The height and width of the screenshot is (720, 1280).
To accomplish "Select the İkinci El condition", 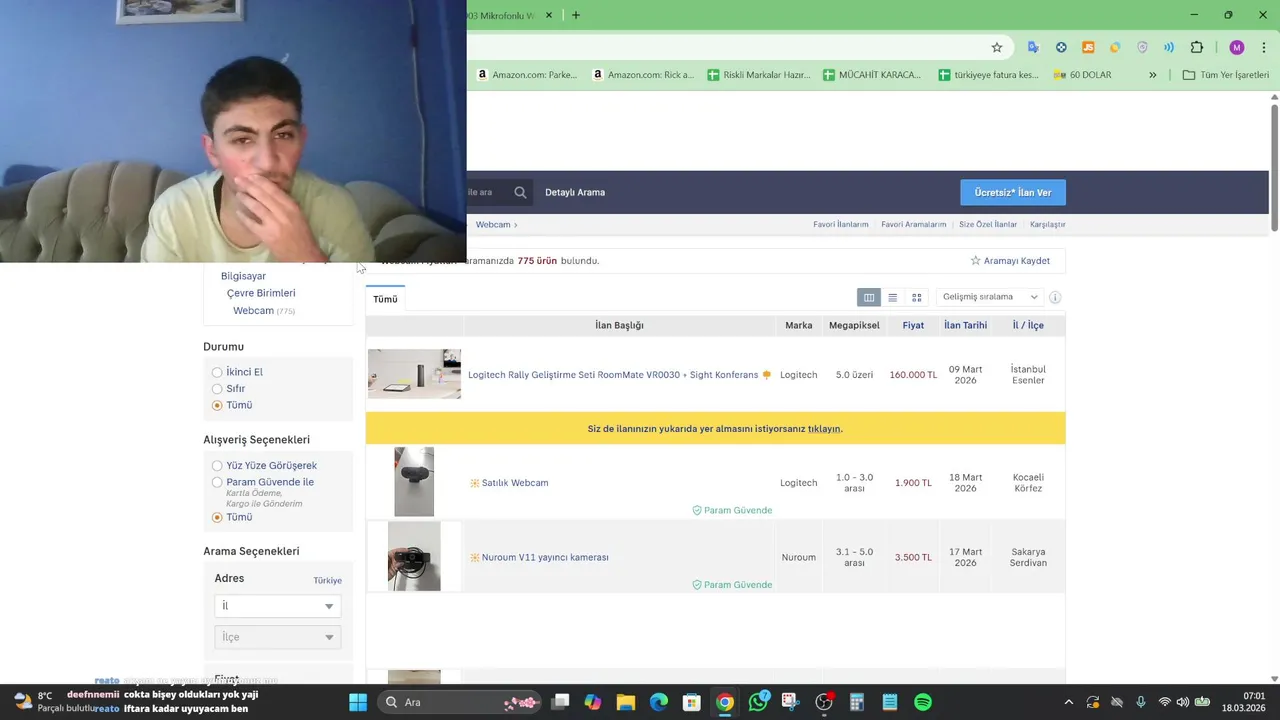I will click(x=217, y=372).
